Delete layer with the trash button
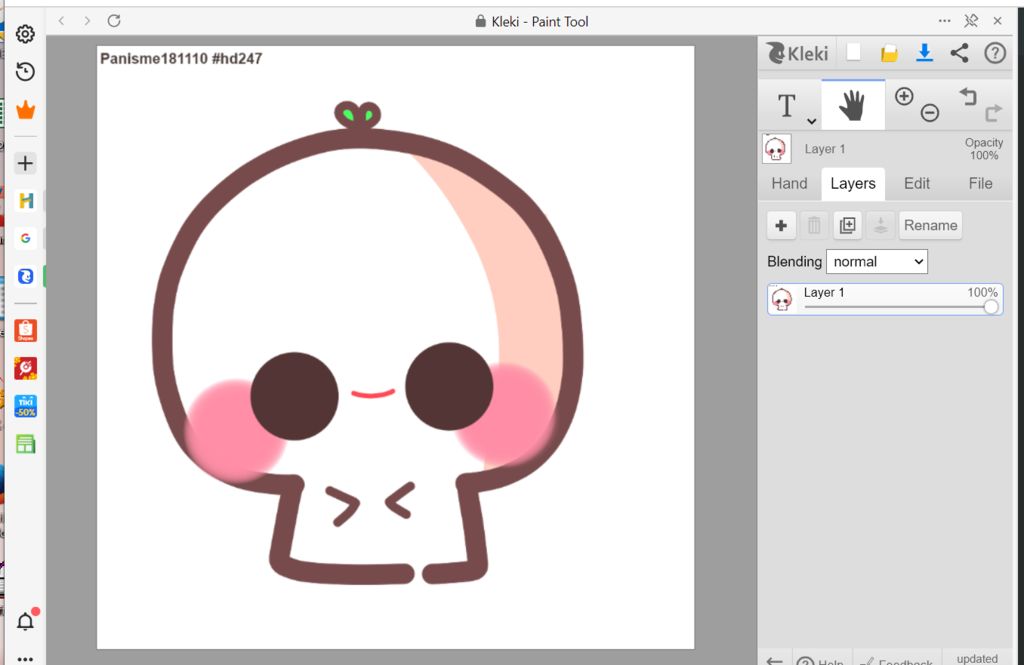This screenshot has width=1024, height=665. click(814, 225)
